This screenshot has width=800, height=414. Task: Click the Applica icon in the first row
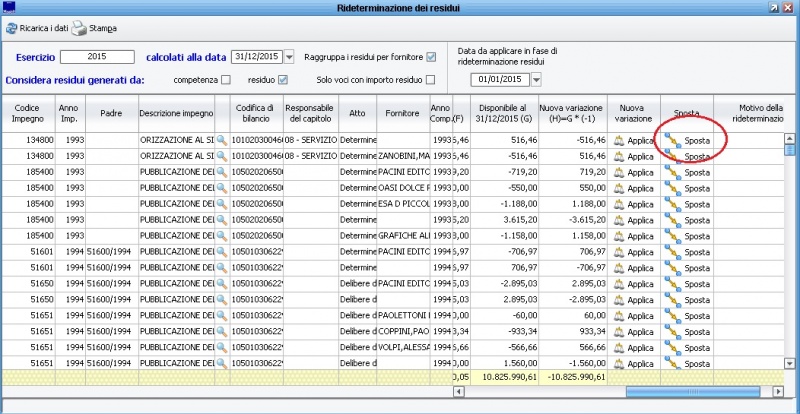619,141
